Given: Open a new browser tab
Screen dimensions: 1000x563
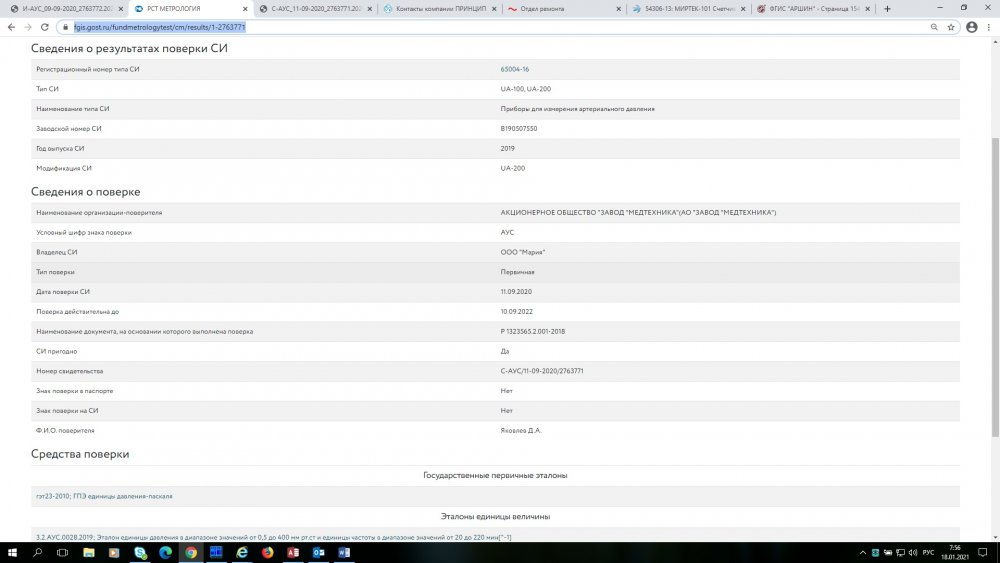Looking at the screenshot, I should point(887,8).
